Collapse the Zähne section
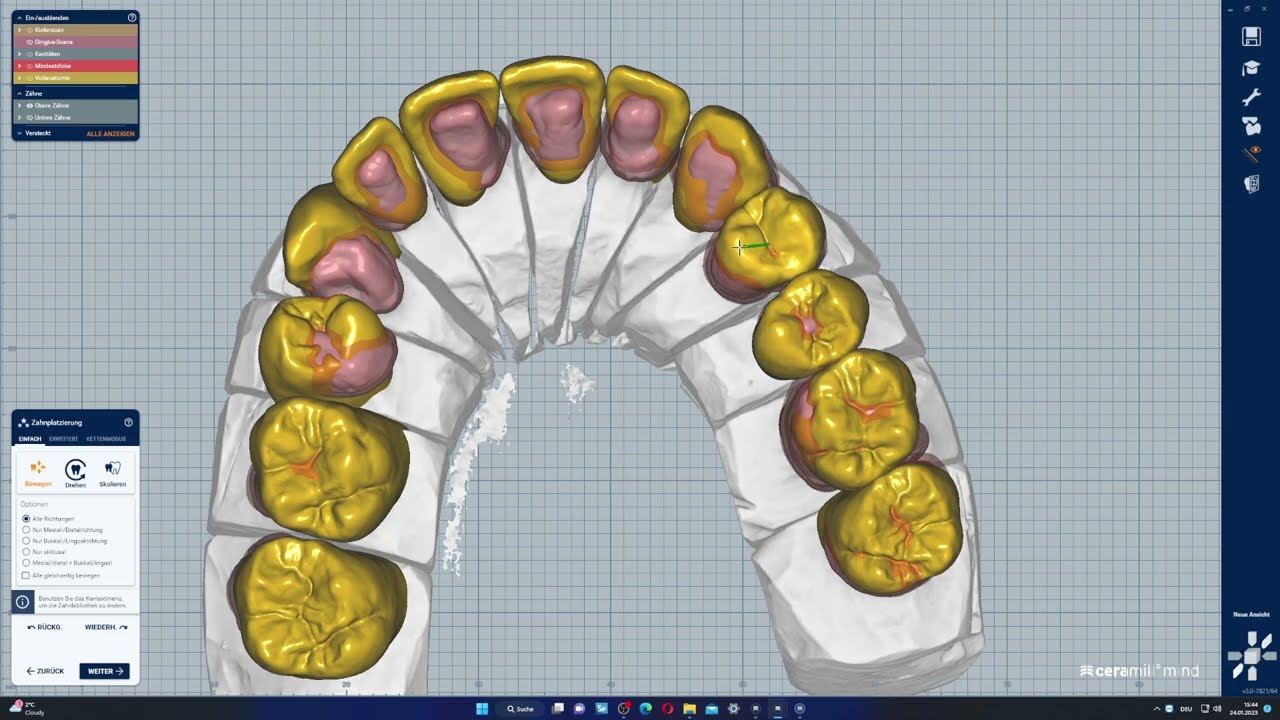Screen dimensions: 1280x720 click(x=19, y=93)
